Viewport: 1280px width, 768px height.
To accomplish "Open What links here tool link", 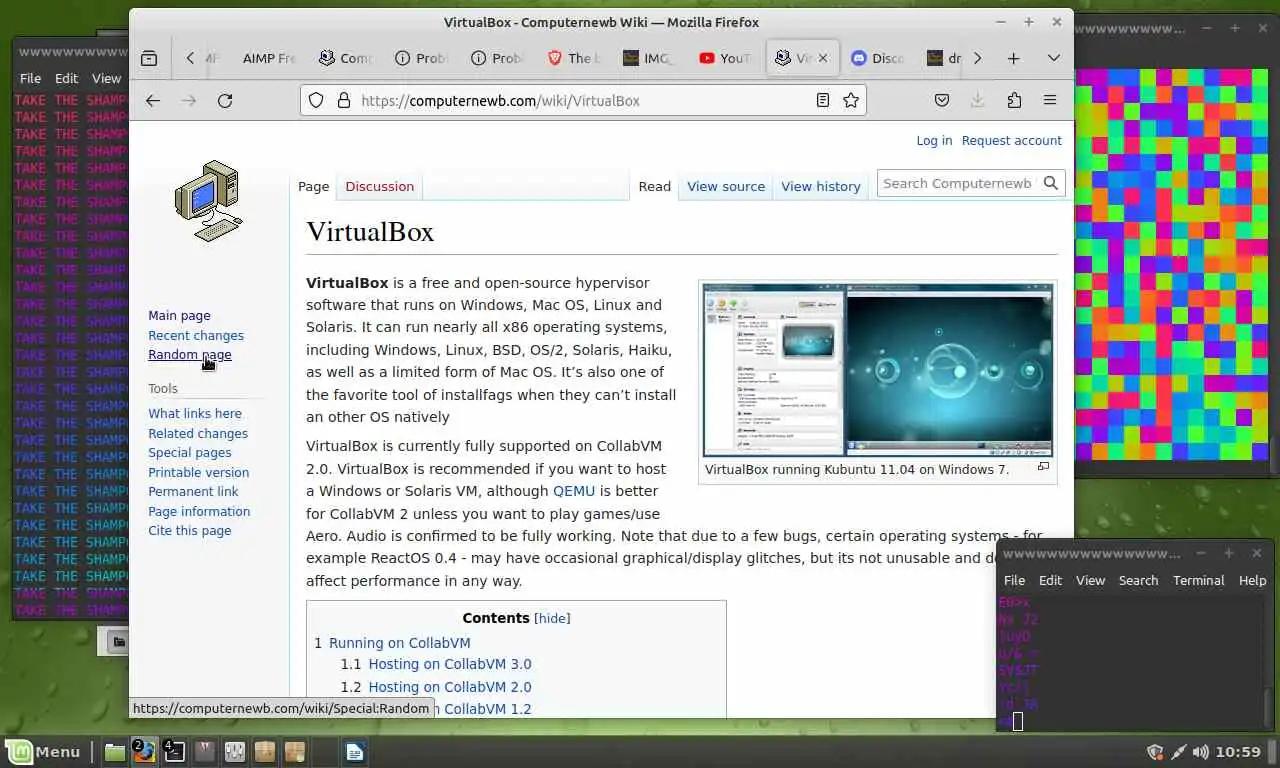I will tap(195, 413).
